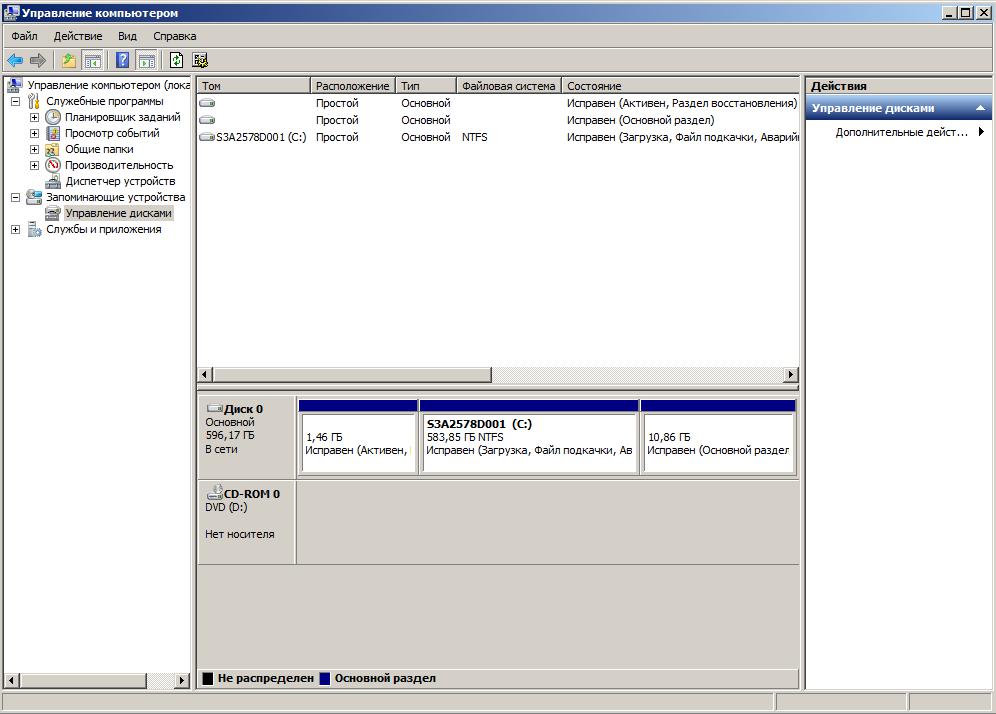The height and width of the screenshot is (714, 996).
Task: Click the Управление дисками tree icon
Action: [x=53, y=213]
